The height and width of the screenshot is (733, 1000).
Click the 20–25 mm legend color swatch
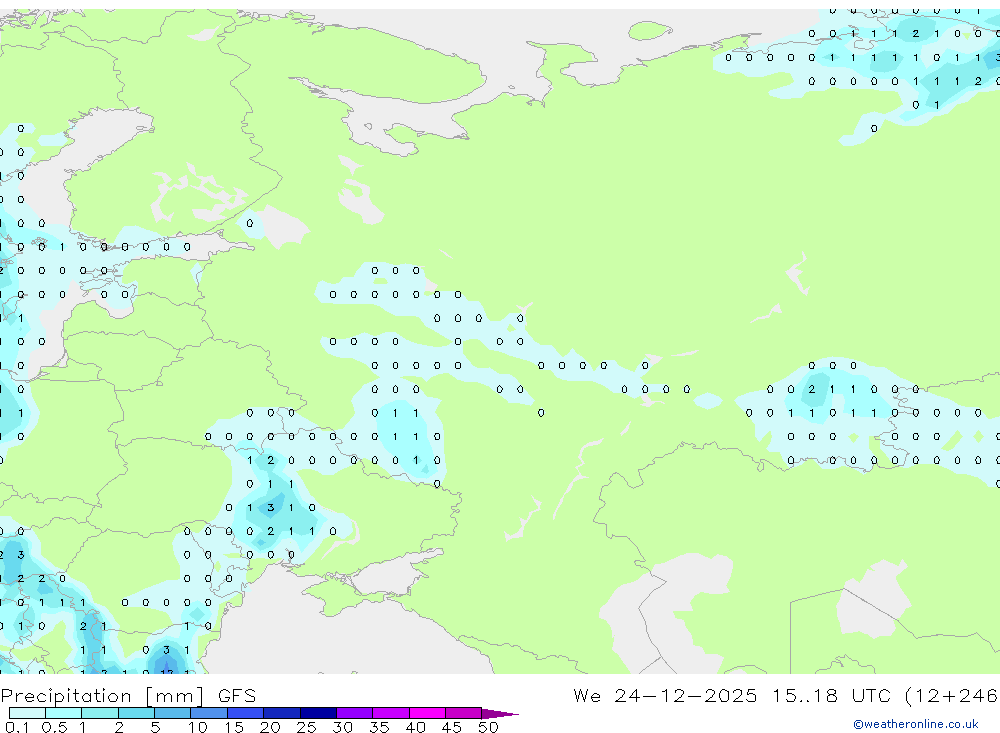282,713
